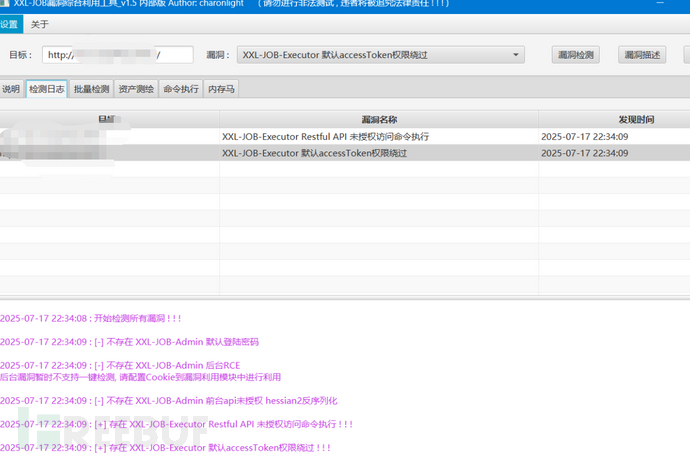This screenshot has width=690, height=456.
Task: Open the 命令执行 tab
Action: coord(181,89)
